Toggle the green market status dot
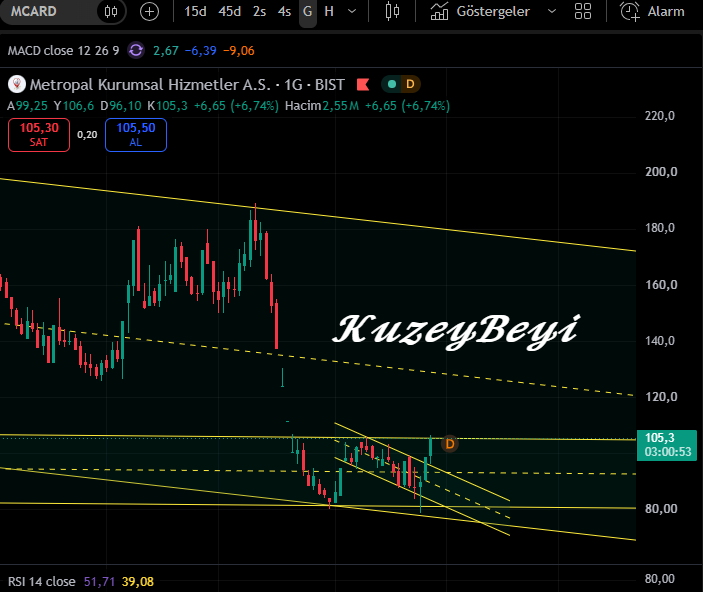 pyautogui.click(x=391, y=84)
